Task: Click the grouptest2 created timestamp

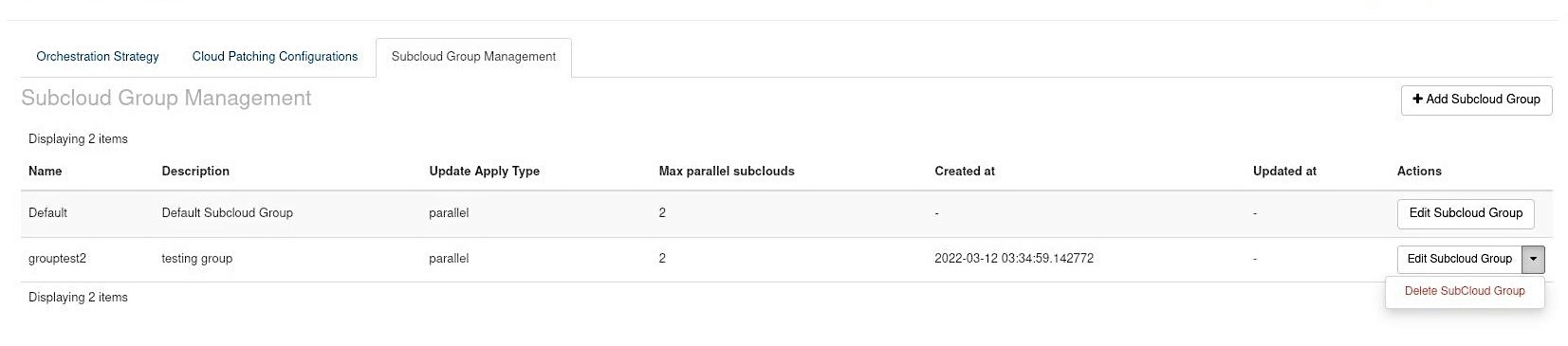Action: coord(1014,259)
